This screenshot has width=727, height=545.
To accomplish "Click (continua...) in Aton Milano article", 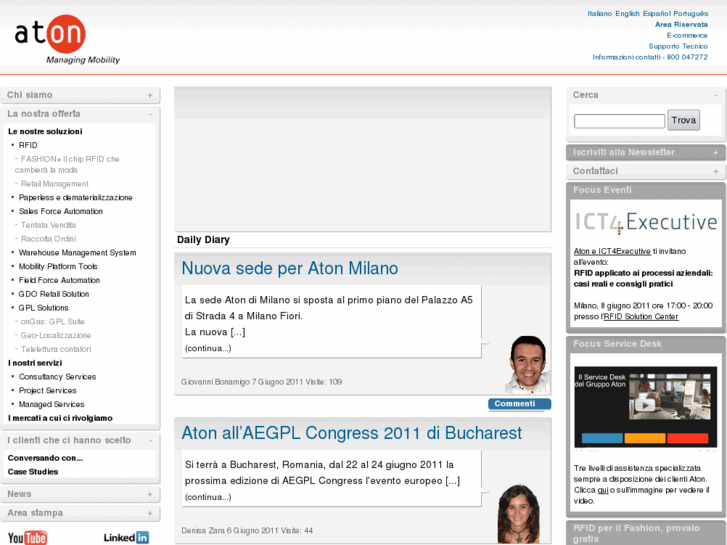I will coord(208,348).
